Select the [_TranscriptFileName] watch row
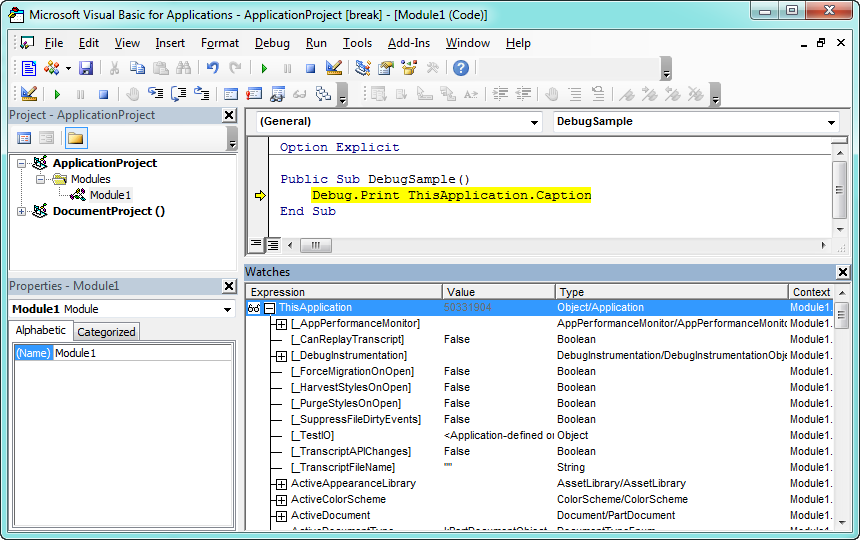860x540 pixels. tap(540, 468)
